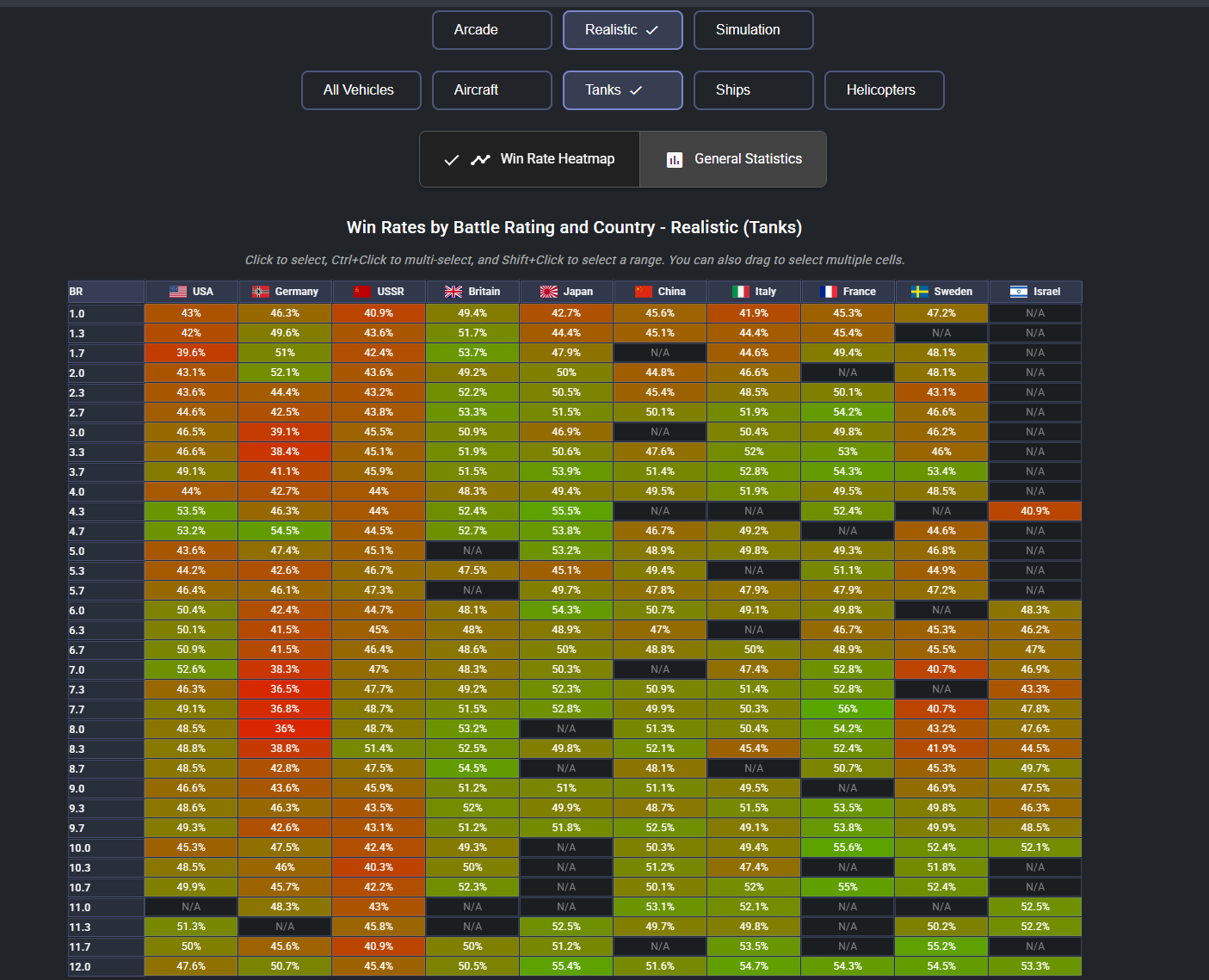Click the Britain flag icon
Image resolution: width=1209 pixels, height=980 pixels.
[x=453, y=292]
